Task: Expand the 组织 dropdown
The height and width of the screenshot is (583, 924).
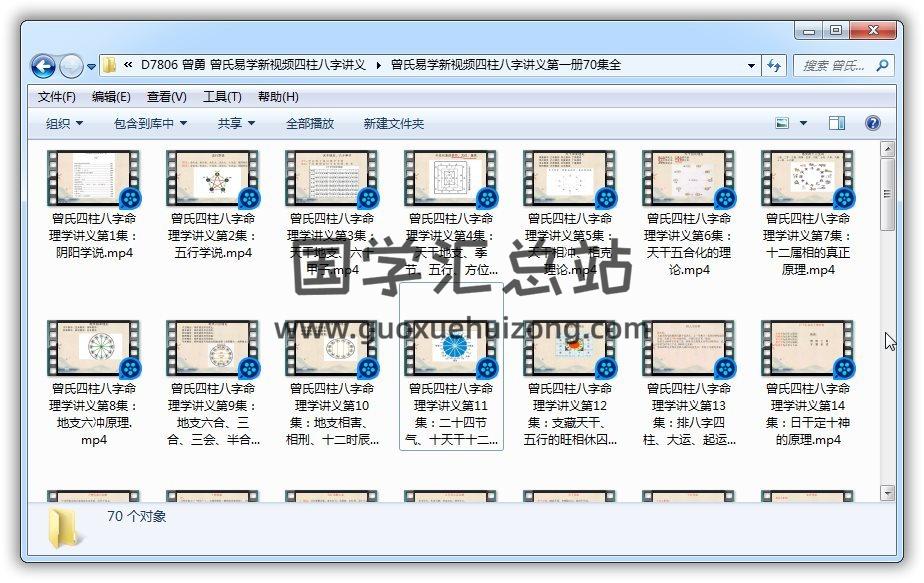Action: click(64, 123)
